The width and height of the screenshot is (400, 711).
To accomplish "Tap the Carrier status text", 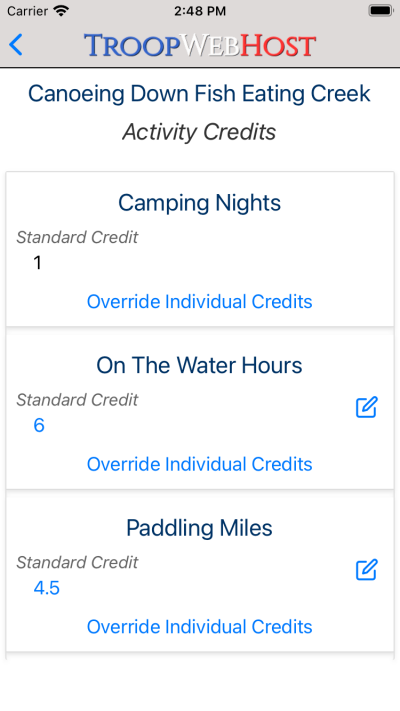I will tap(27, 10).
